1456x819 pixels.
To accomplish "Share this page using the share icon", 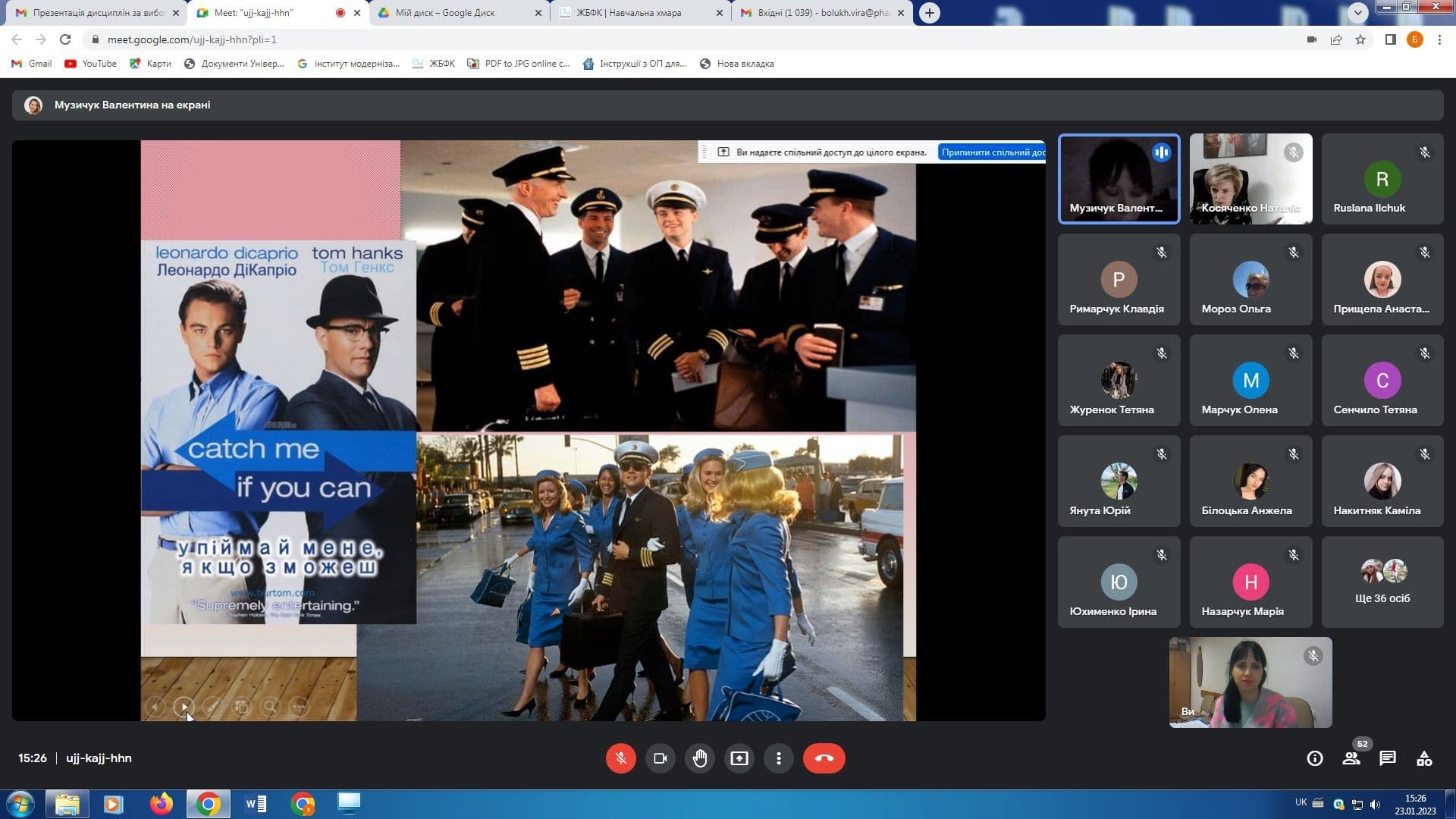I will point(1336,39).
